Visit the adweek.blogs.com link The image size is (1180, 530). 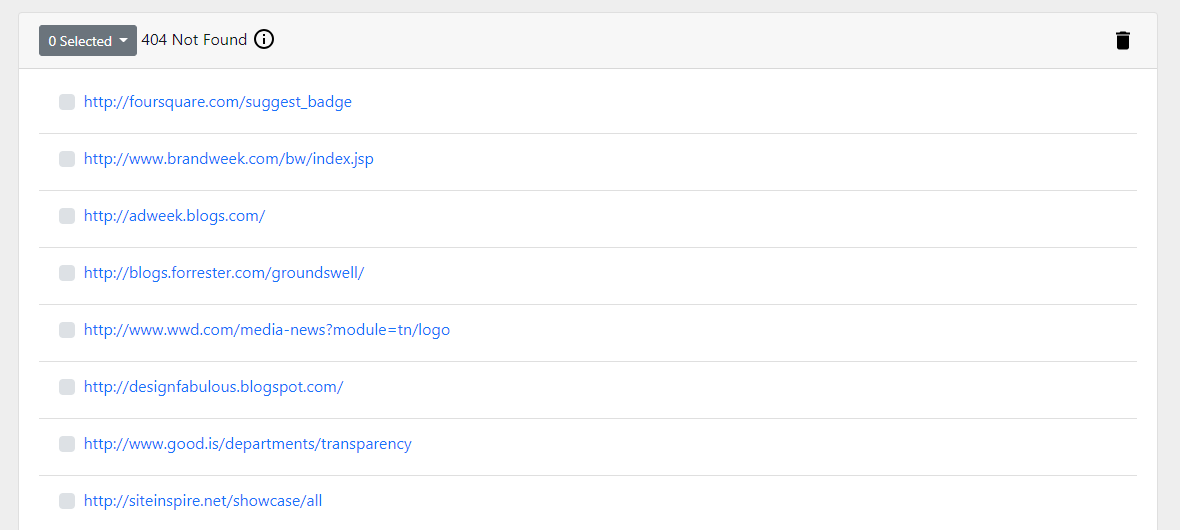175,216
